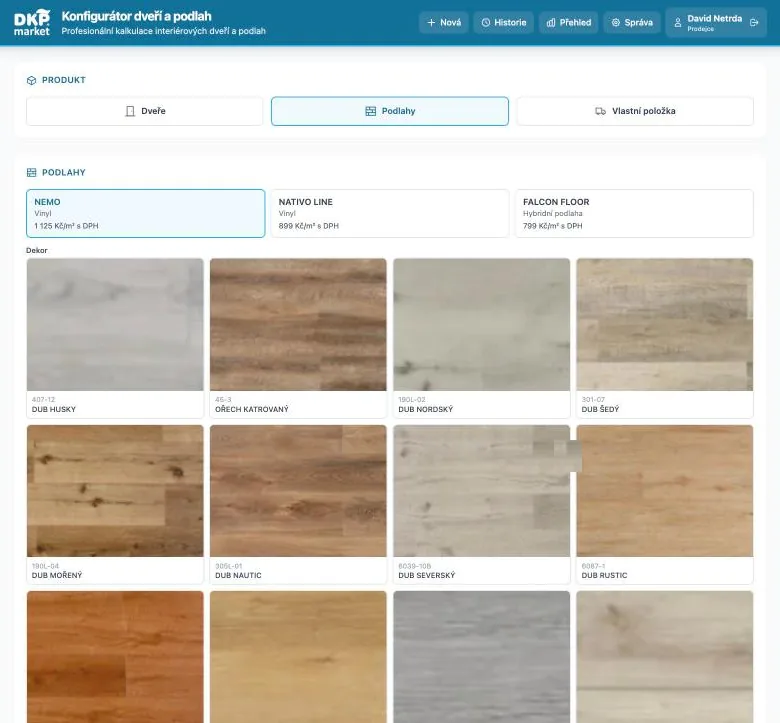This screenshot has height=723, width=780.
Task: Click the Konfigurátor dveří a podlah title
Action: (x=136, y=16)
